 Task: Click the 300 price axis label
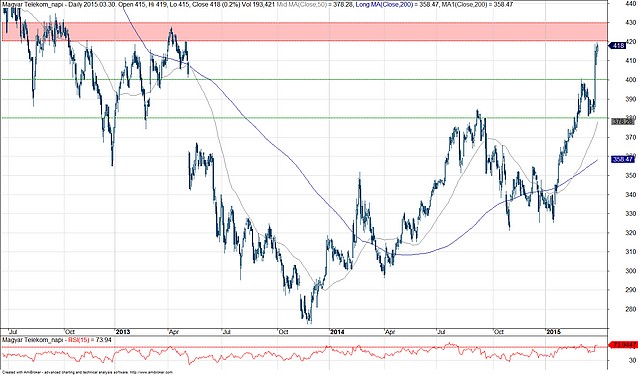point(630,271)
